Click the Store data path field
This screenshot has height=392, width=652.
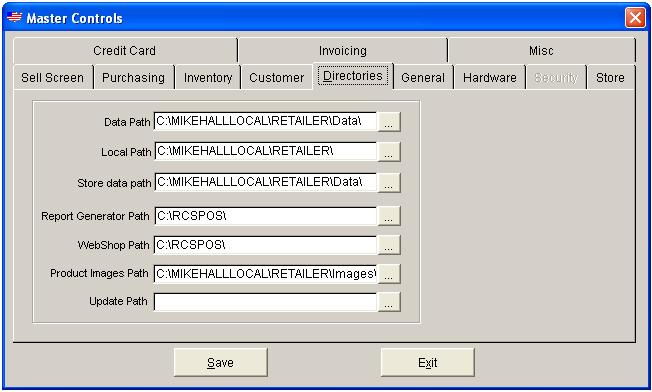click(265, 182)
